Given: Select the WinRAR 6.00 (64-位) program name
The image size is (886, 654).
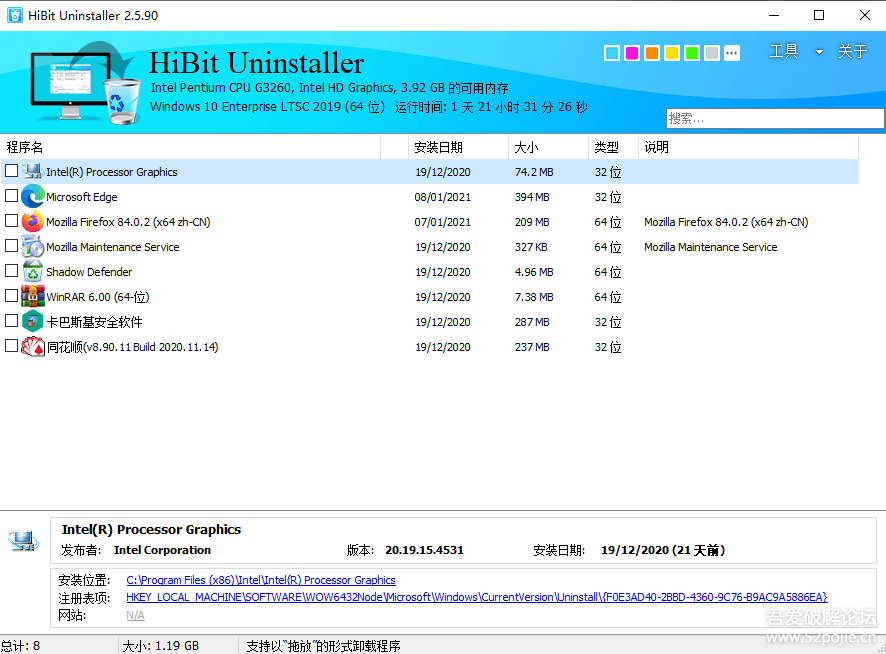Looking at the screenshot, I should (x=98, y=297).
